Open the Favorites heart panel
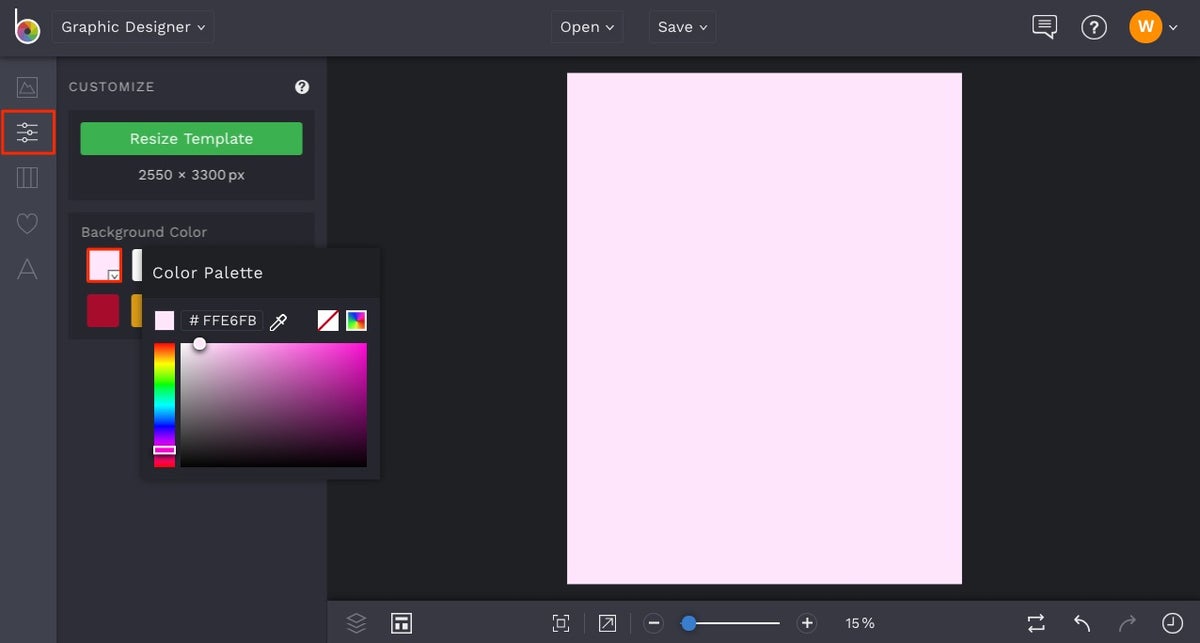The width and height of the screenshot is (1200, 643). click(x=27, y=223)
